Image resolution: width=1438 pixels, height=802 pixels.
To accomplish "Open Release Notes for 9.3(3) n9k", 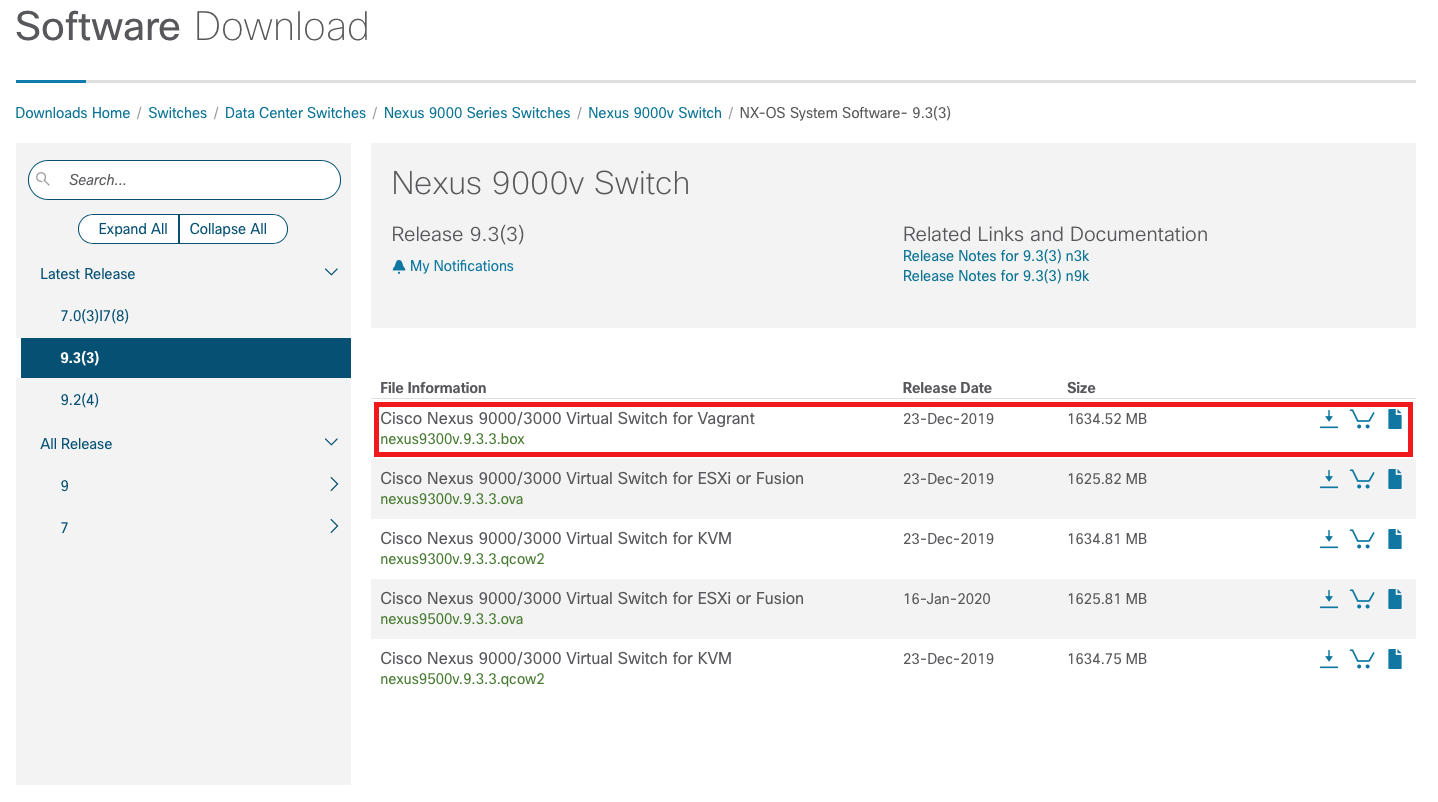I will pyautogui.click(x=995, y=276).
